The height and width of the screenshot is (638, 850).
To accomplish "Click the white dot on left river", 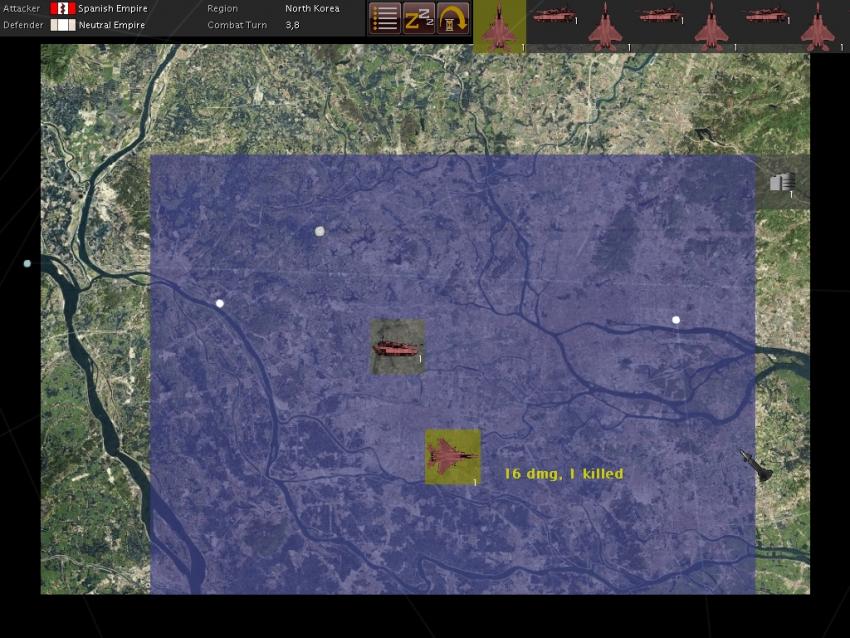I will (x=220, y=303).
